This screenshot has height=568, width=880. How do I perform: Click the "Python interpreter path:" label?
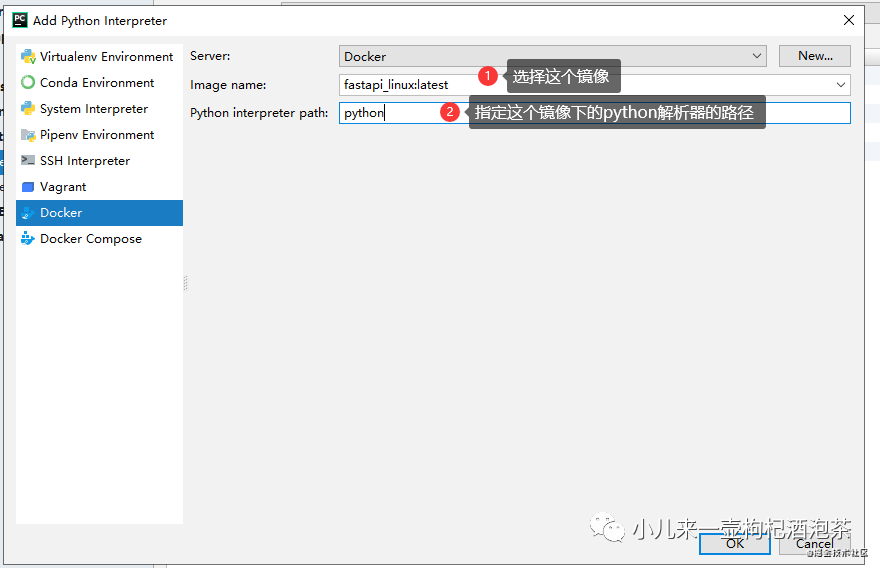pos(259,113)
